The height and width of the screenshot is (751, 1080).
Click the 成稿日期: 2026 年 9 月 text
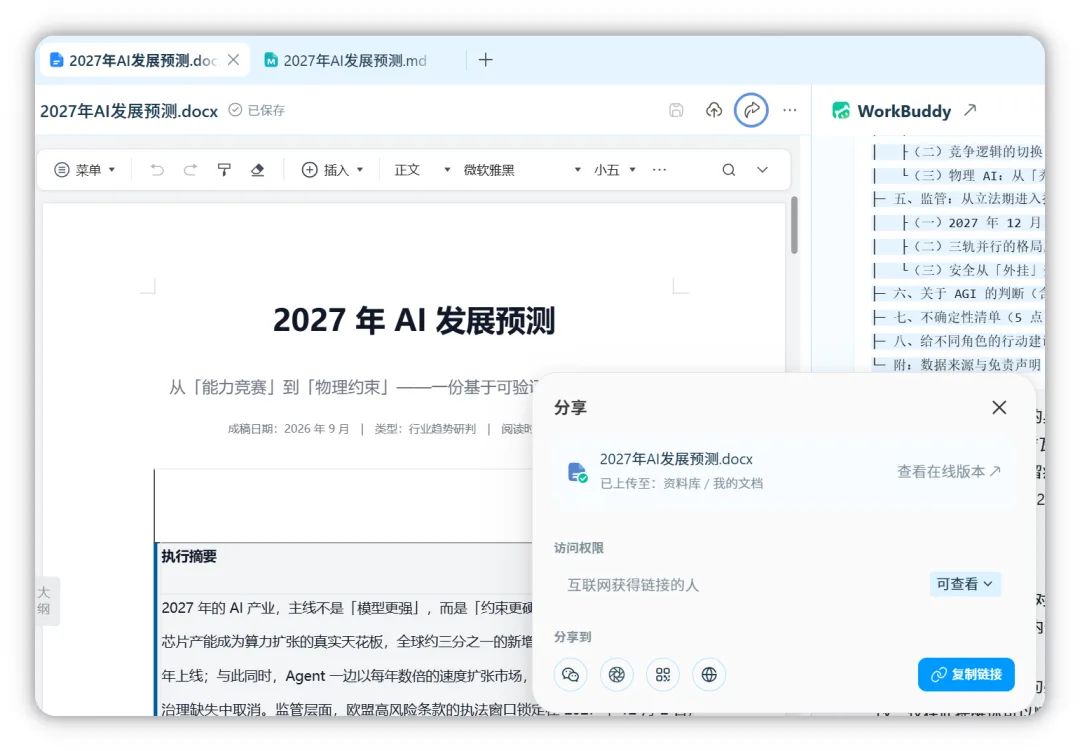coord(288,429)
